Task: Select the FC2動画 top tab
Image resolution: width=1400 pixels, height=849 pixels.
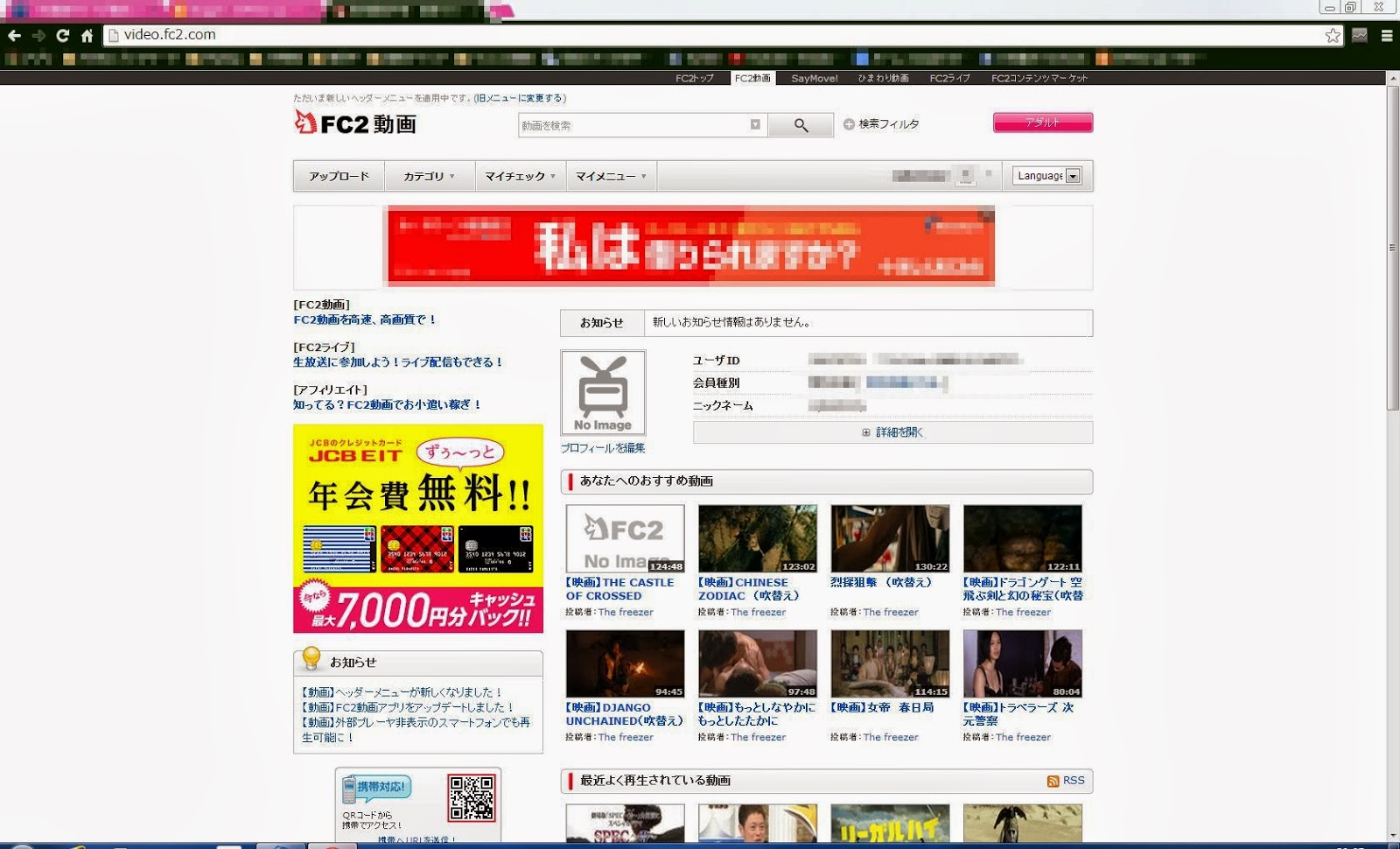Action: (752, 78)
